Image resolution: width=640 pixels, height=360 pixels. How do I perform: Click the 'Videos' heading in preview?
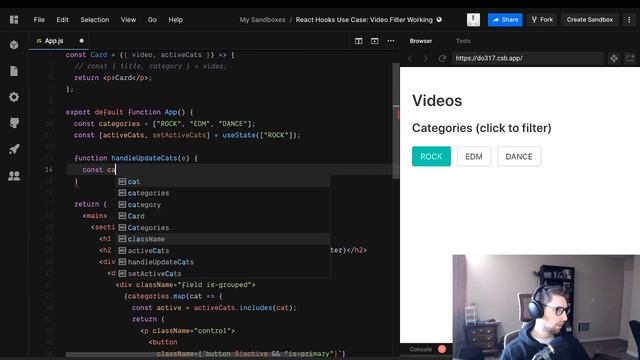(x=437, y=101)
